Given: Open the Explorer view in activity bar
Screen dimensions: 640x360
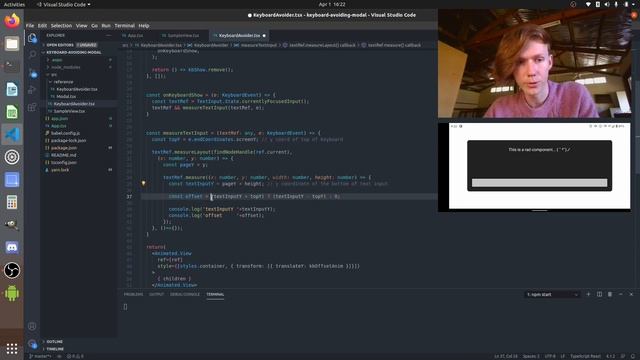Looking at the screenshot, I should click(x=32, y=38).
